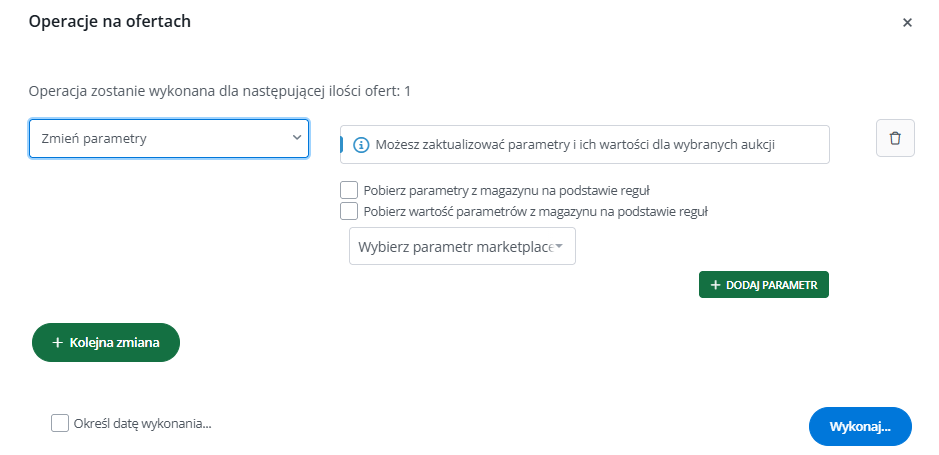939x455 pixels.
Task: Check the Określ datę wykonania box
Action: 60,423
